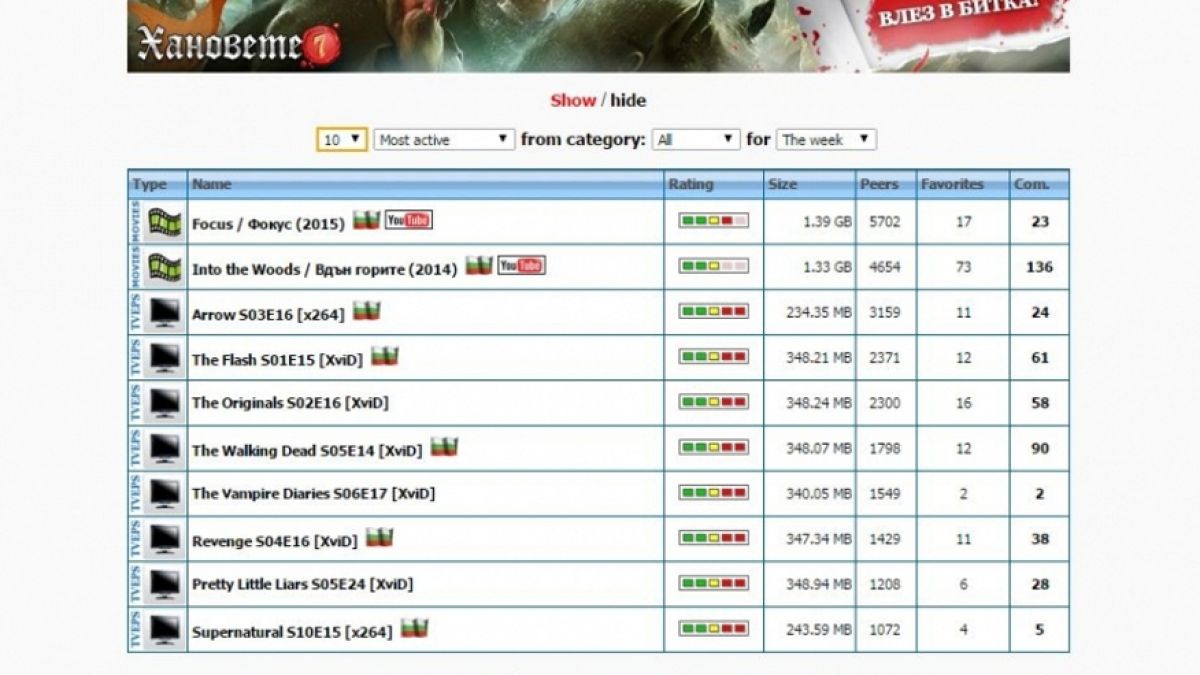1200x675 pixels.
Task: Click the rating bar for Supernatural S10E15
Action: click(x=713, y=629)
